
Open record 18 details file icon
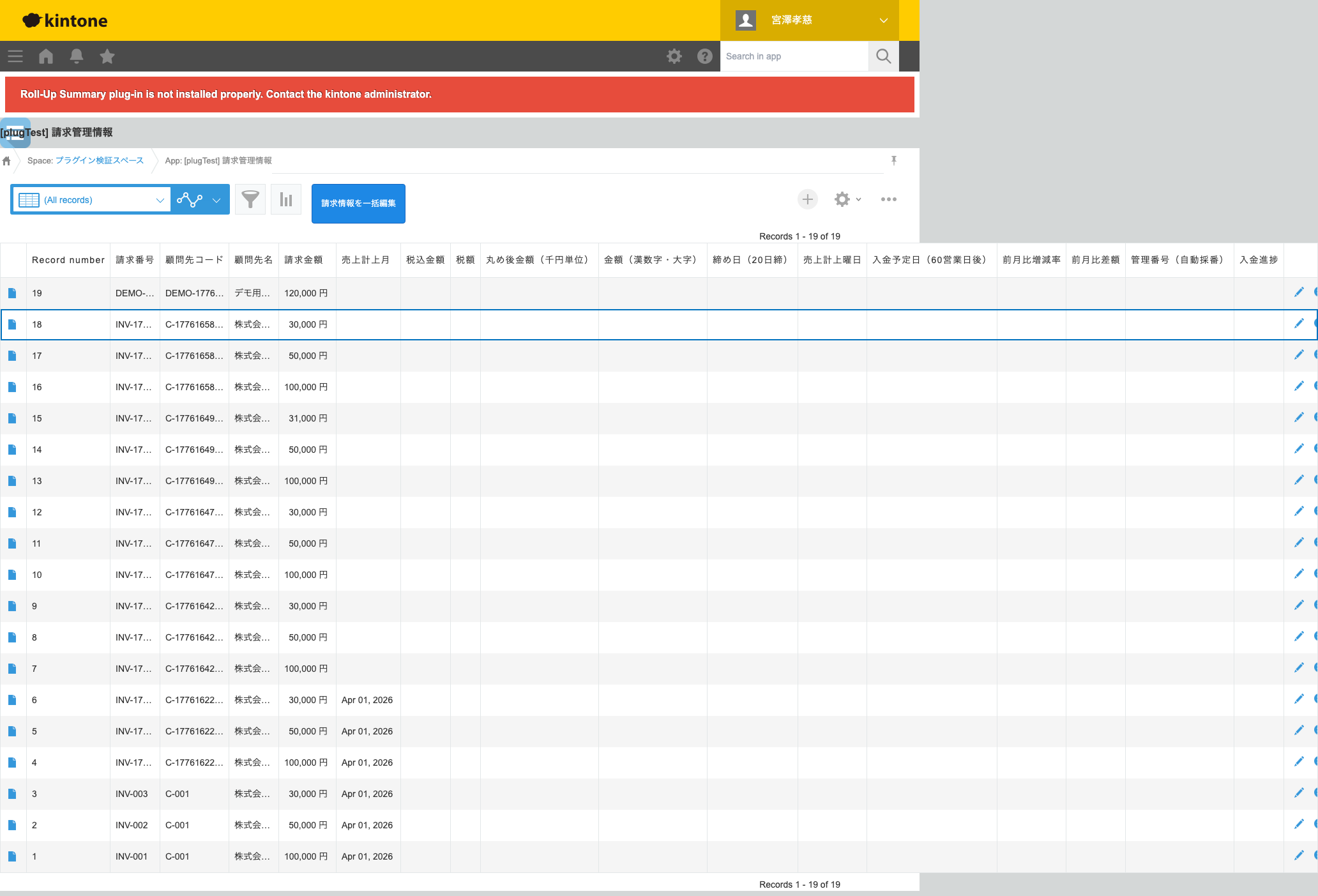pos(12,324)
